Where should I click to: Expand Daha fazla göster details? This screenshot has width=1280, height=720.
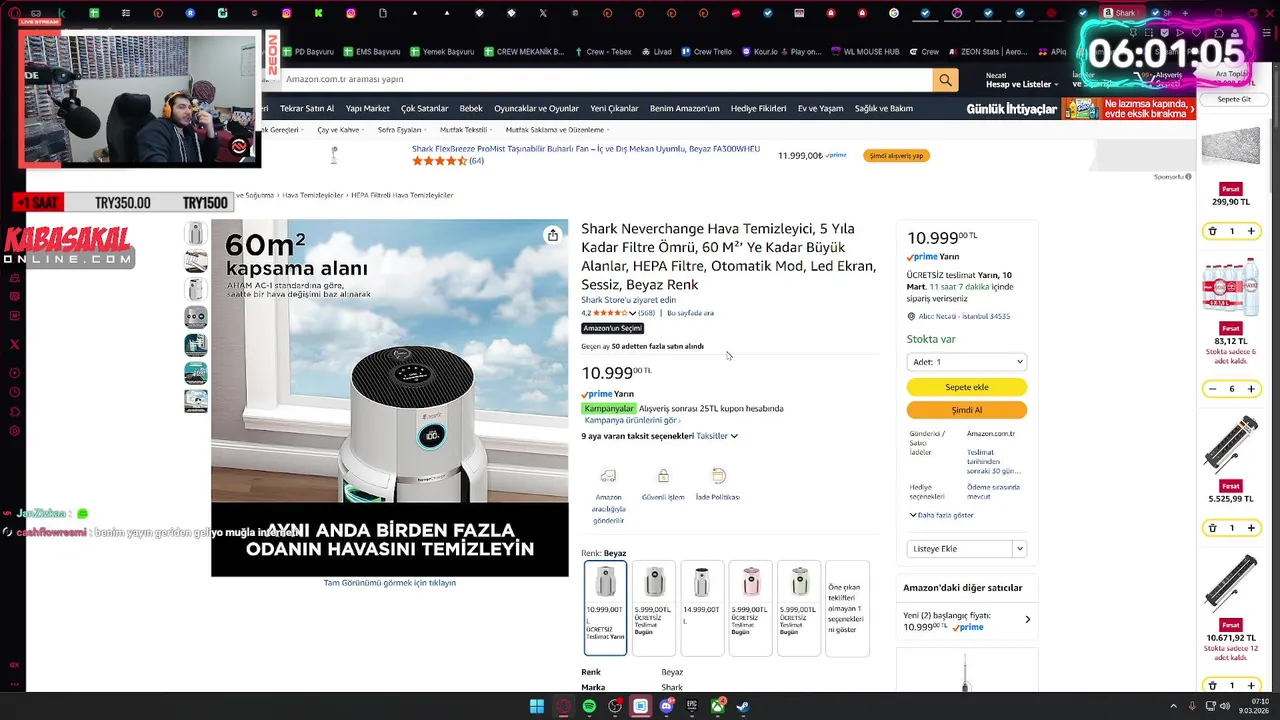[x=941, y=515]
